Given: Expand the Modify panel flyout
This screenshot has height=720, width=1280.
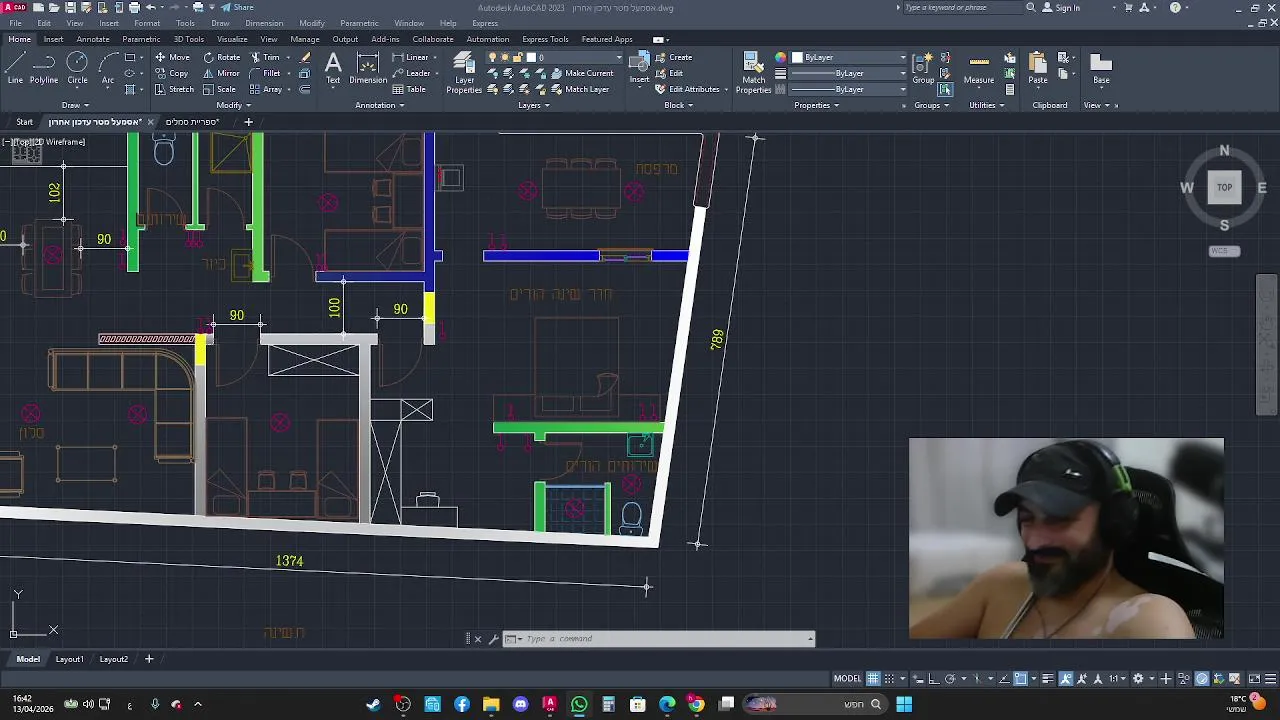Looking at the screenshot, I should pyautogui.click(x=233, y=105).
